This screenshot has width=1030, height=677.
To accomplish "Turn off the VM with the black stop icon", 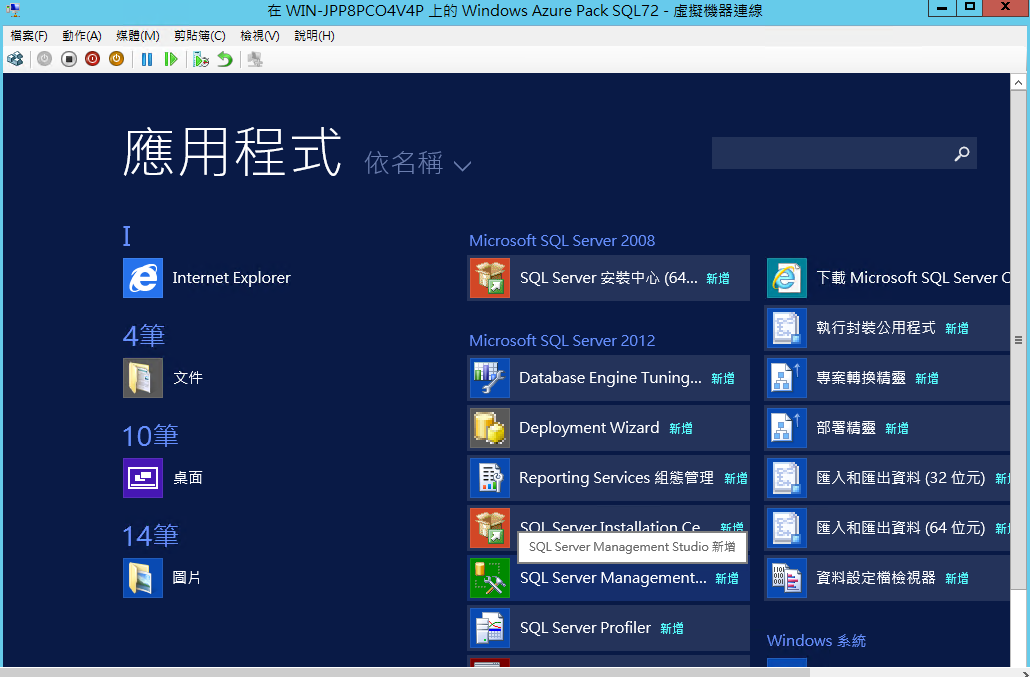I will click(x=68, y=59).
